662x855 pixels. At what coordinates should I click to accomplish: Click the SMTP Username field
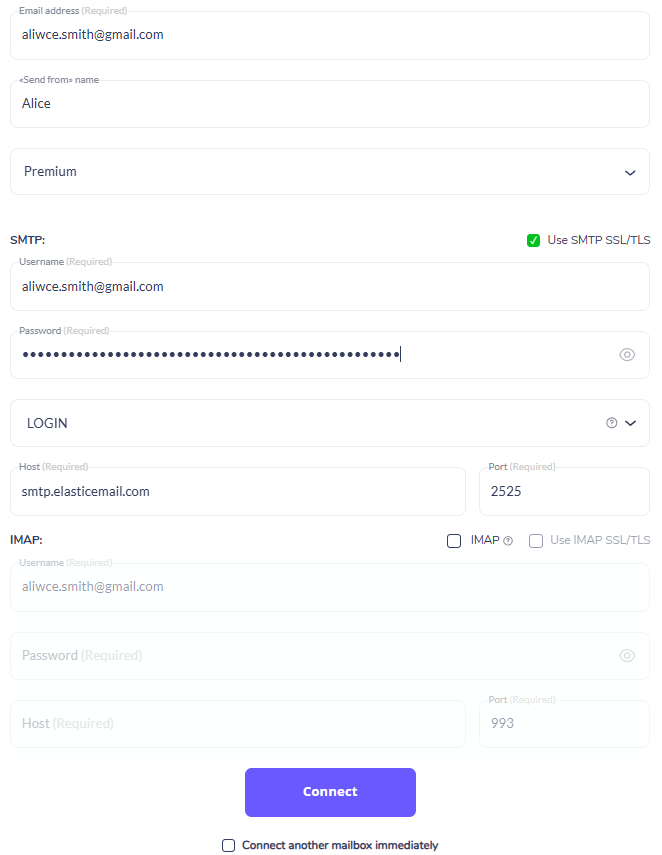pos(330,287)
